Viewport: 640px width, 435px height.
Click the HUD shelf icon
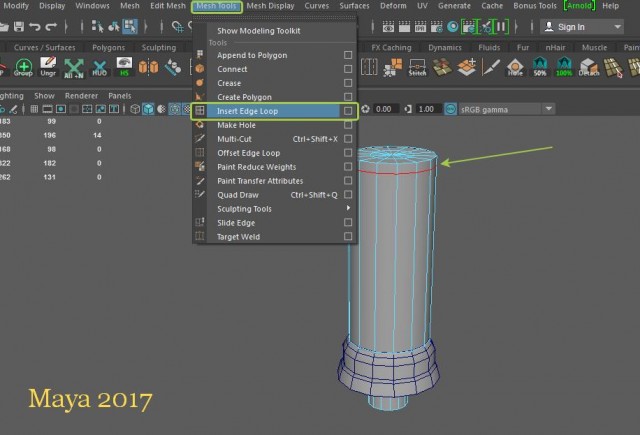(x=99, y=68)
